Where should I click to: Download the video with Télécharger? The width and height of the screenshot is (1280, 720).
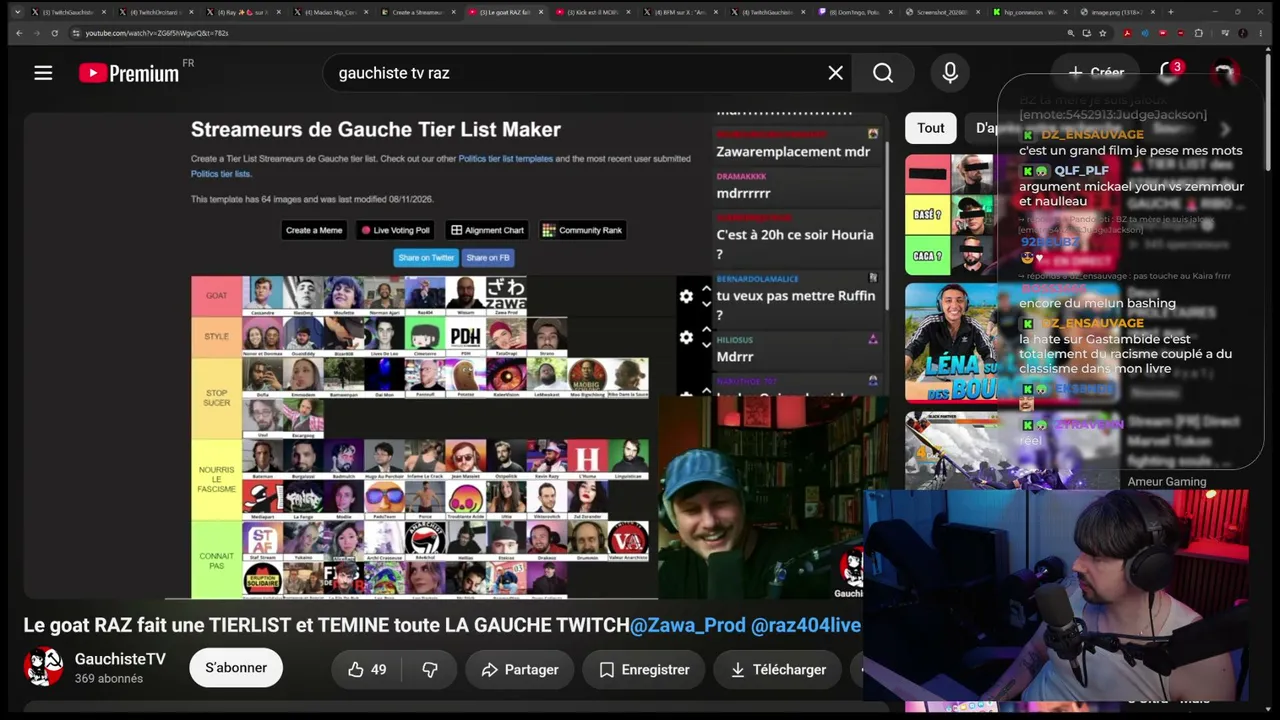pos(778,670)
